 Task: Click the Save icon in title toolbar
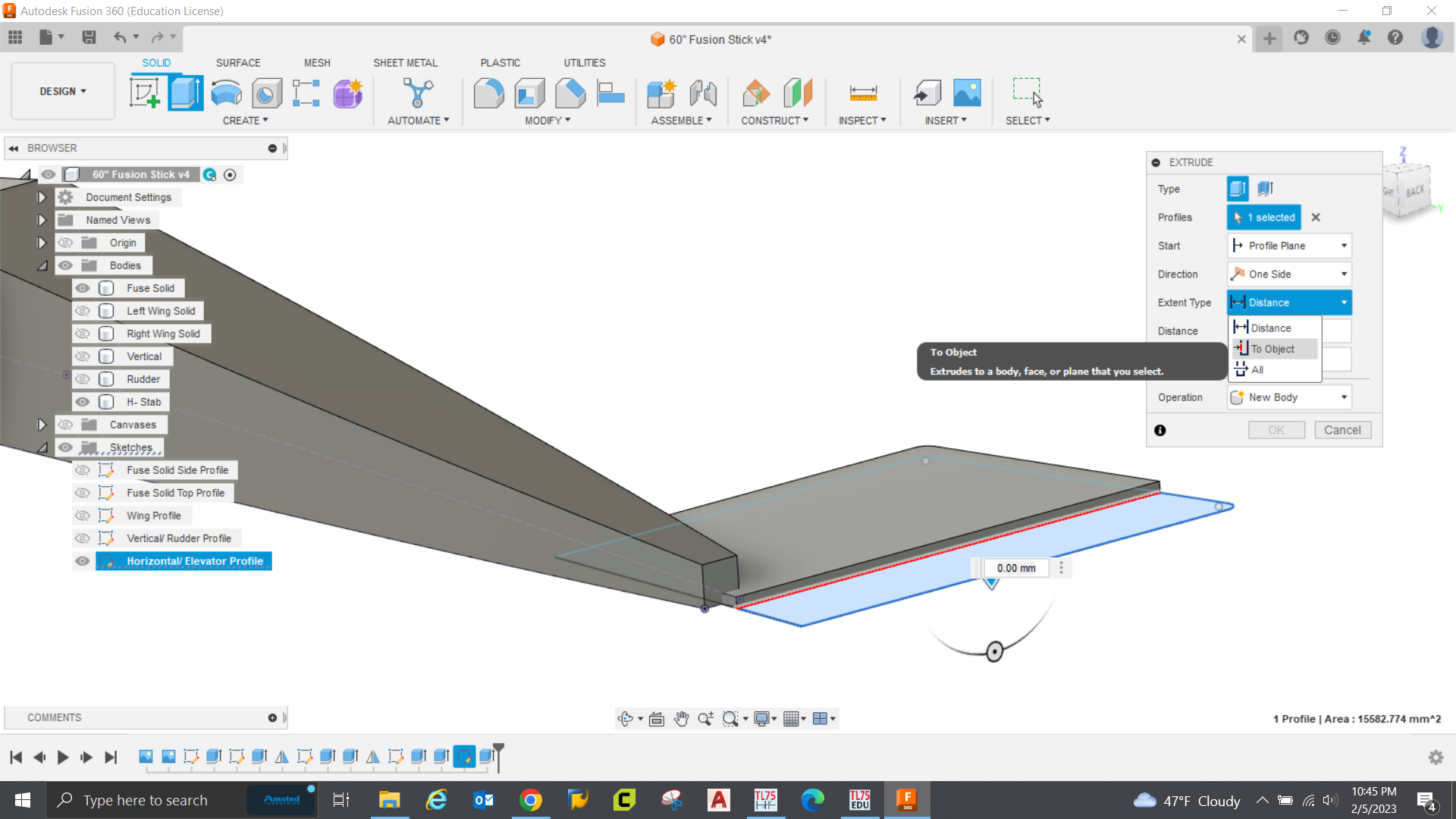(89, 37)
